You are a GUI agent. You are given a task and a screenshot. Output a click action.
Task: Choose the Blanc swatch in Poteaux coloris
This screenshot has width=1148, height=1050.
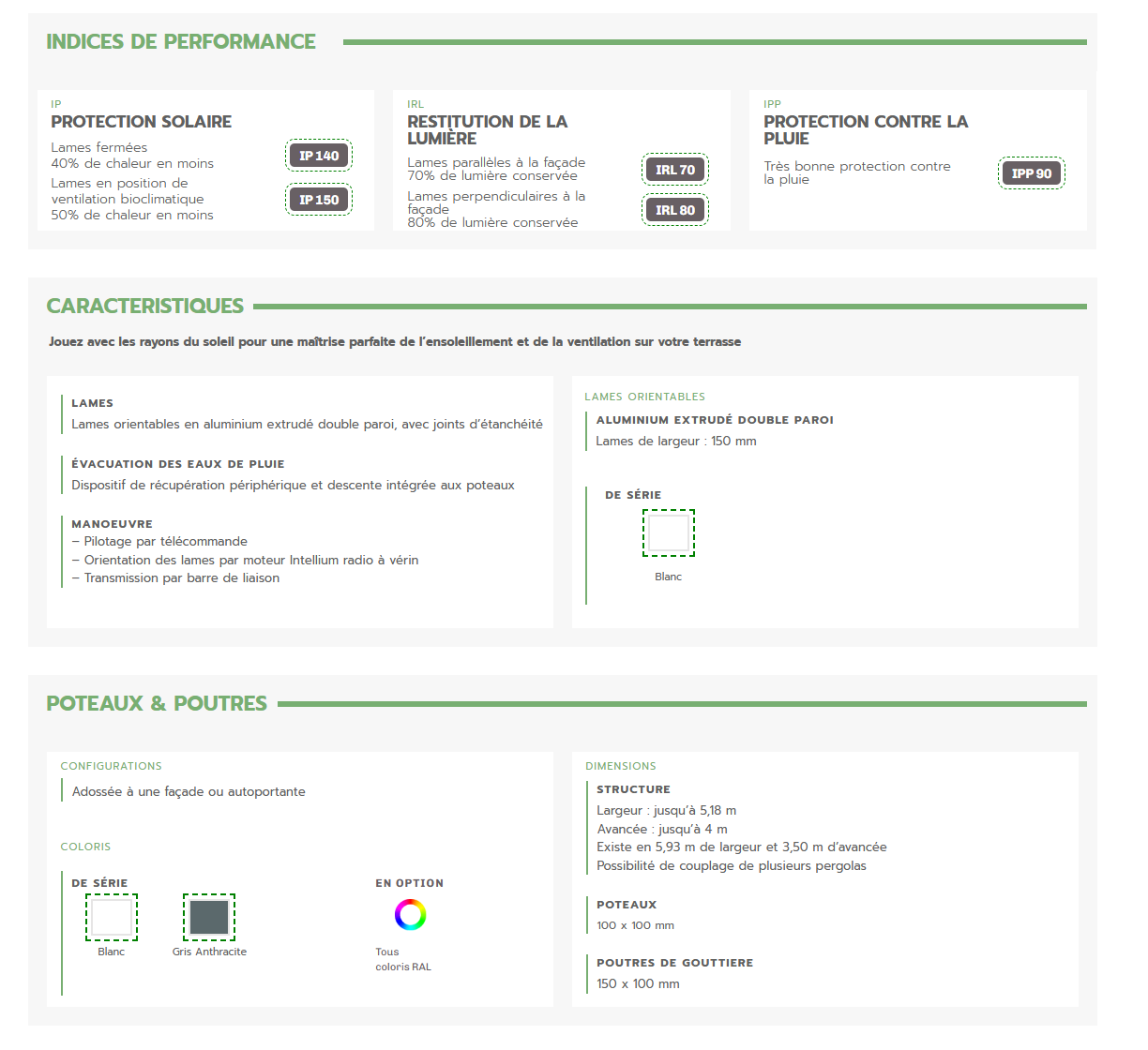coord(112,917)
